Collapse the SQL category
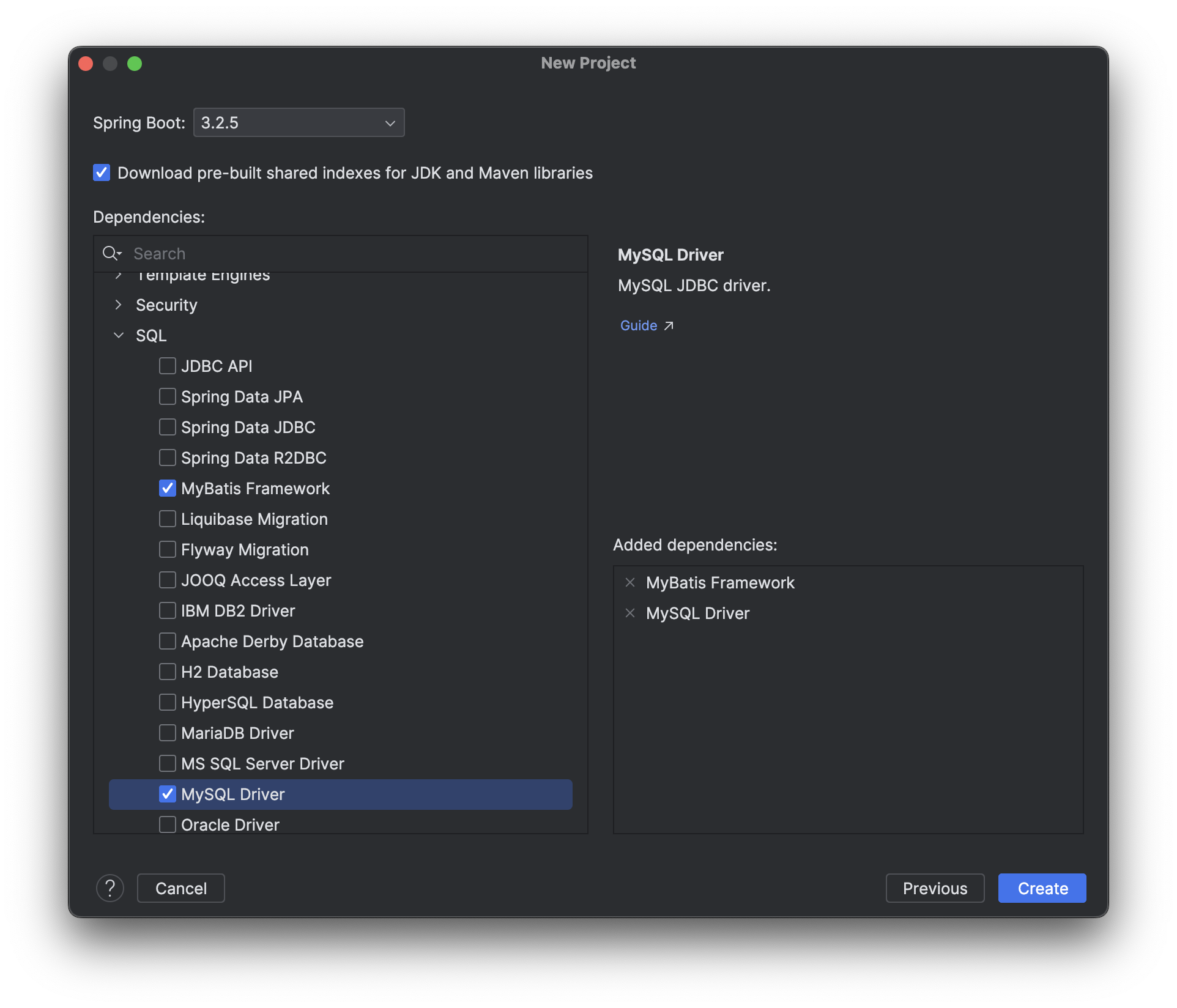This screenshot has height=1008, width=1177. (x=119, y=335)
